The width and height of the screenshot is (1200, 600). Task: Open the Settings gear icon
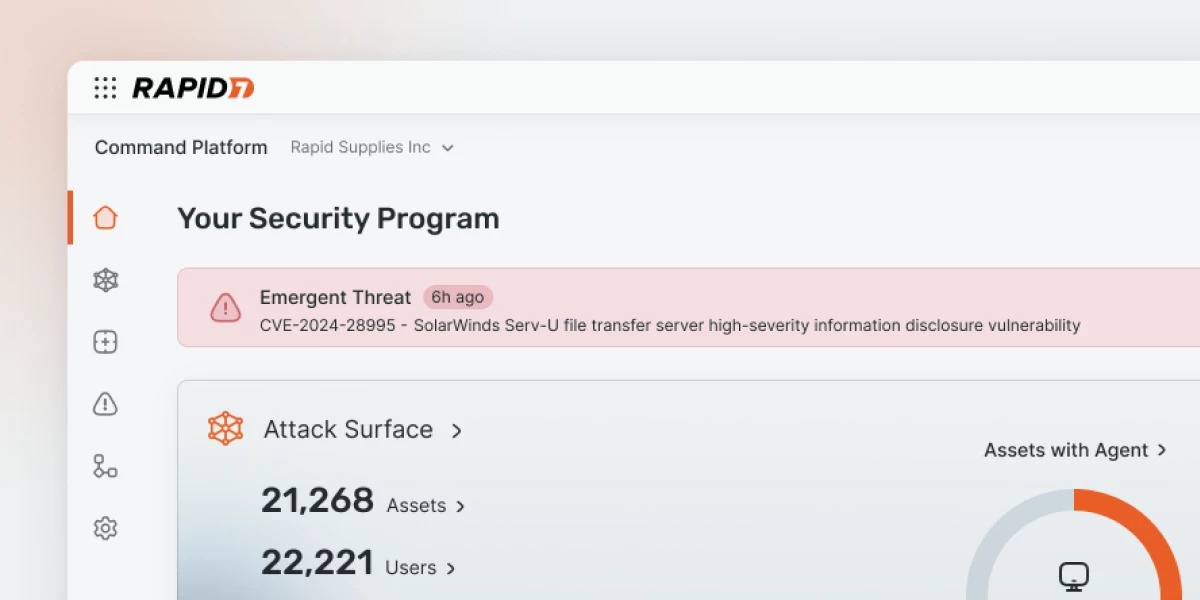point(105,528)
